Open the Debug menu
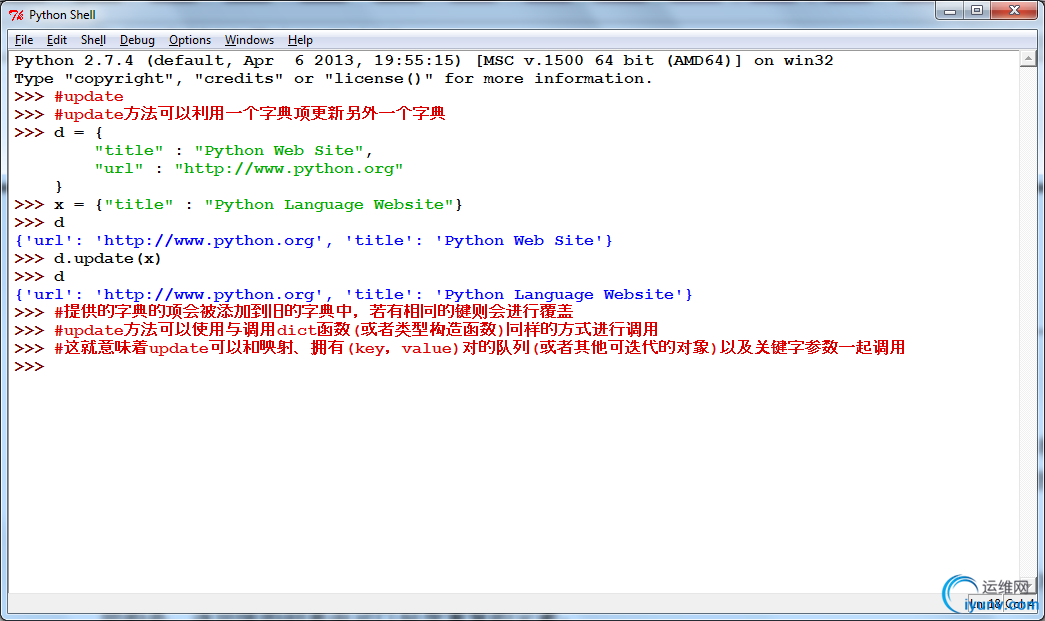Viewport: 1045px width, 621px height. click(x=137, y=40)
